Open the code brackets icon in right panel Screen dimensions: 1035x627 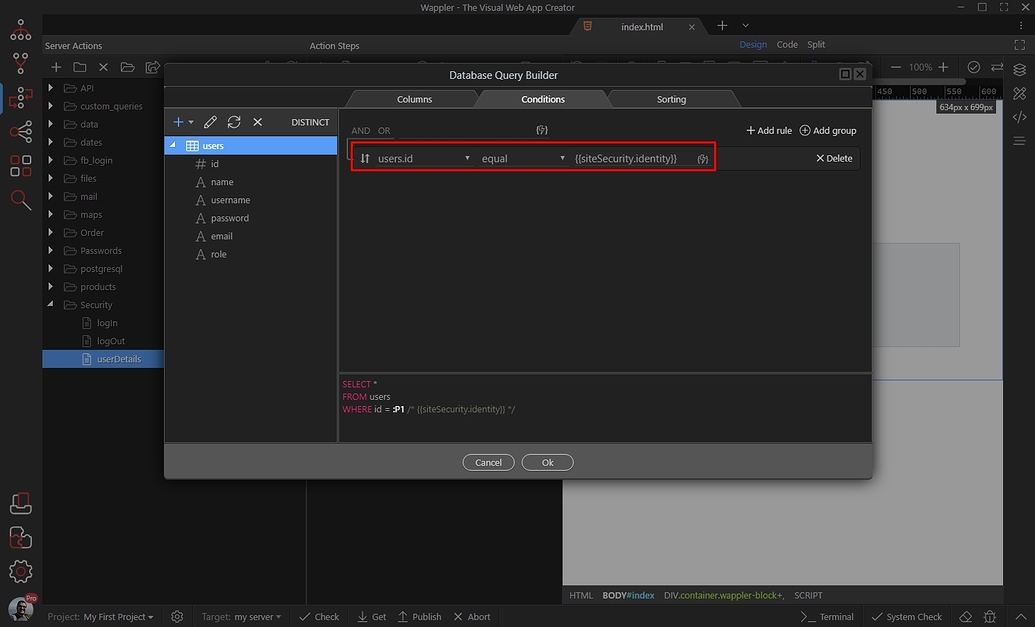(x=1020, y=117)
